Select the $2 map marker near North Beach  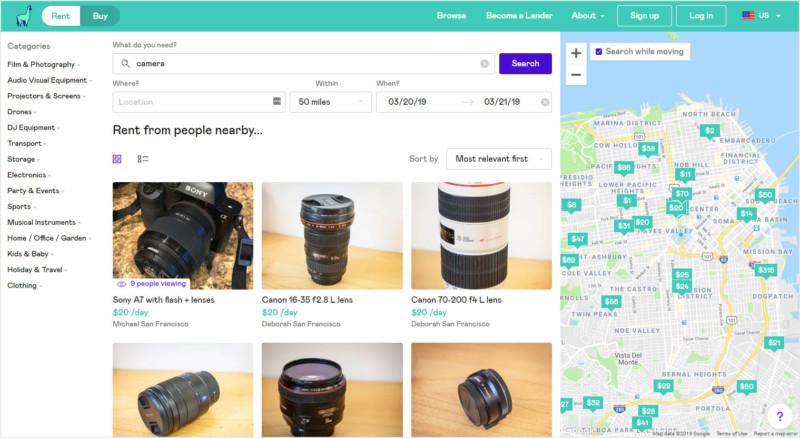click(x=709, y=131)
